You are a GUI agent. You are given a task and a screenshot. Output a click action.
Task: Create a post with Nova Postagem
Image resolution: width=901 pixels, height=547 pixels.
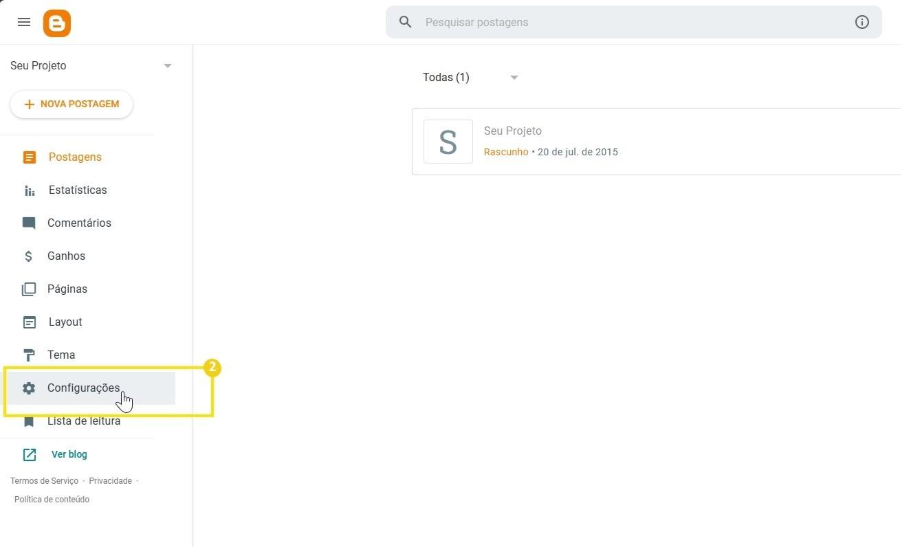click(71, 104)
